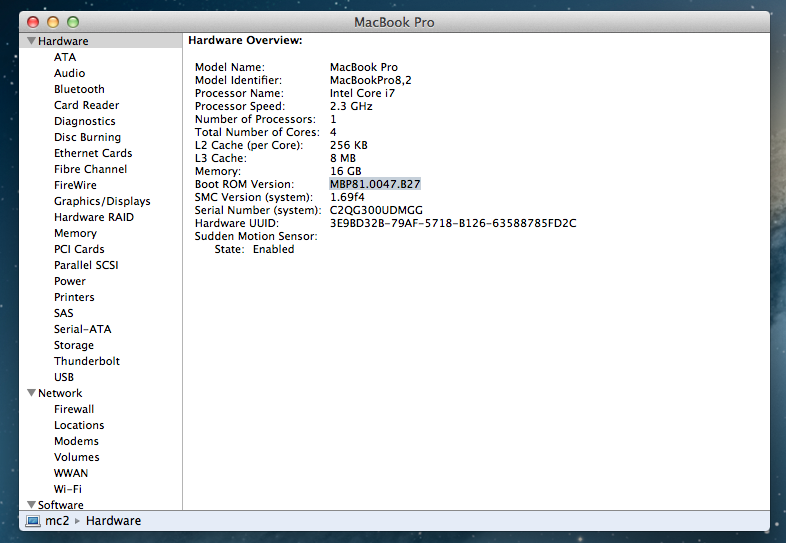
Task: Select WWAN under Network
Action: point(71,473)
